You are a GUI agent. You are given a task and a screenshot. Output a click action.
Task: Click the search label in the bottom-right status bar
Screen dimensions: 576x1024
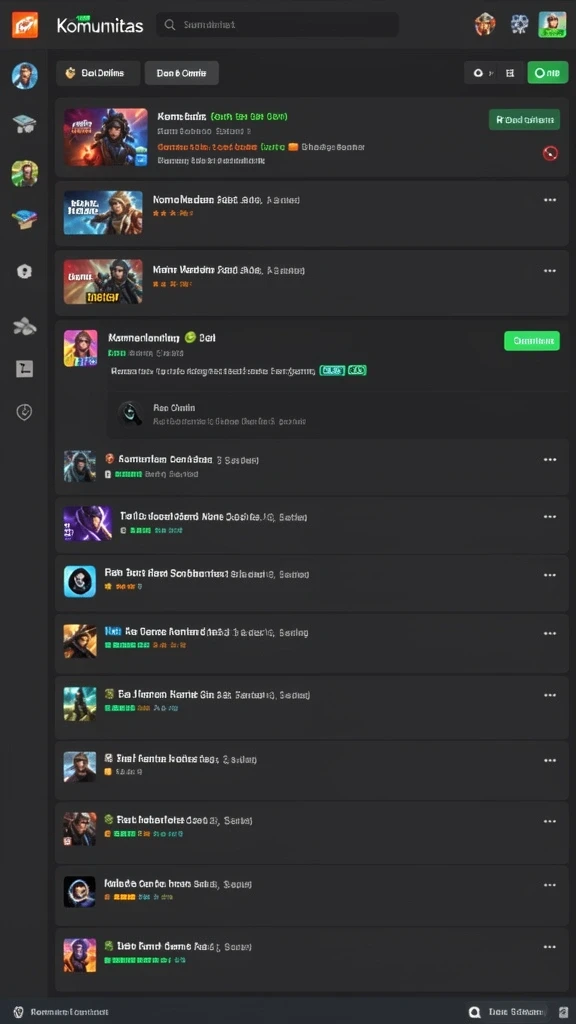click(x=516, y=1012)
